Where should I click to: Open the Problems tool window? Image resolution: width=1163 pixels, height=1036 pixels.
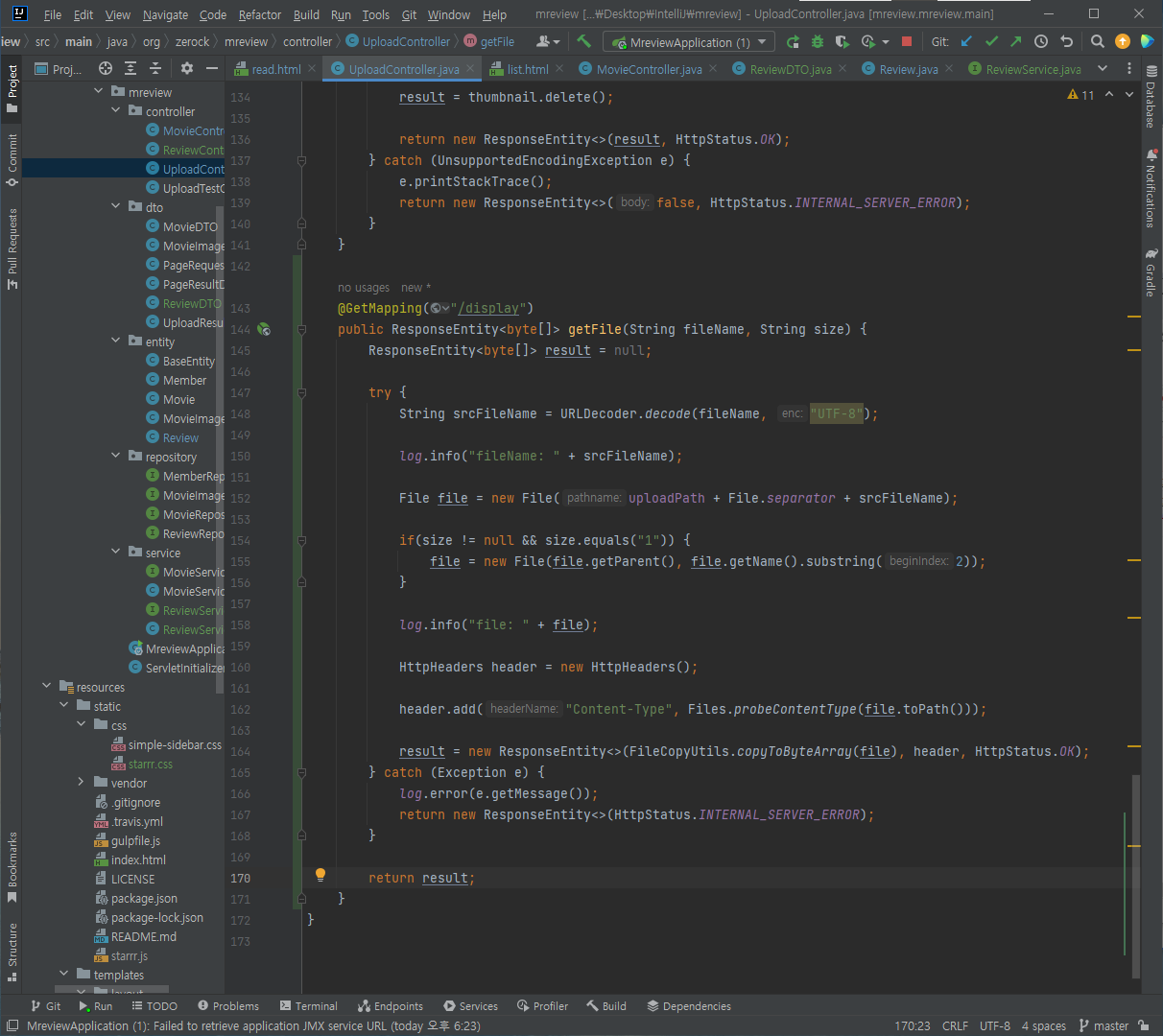click(228, 1006)
